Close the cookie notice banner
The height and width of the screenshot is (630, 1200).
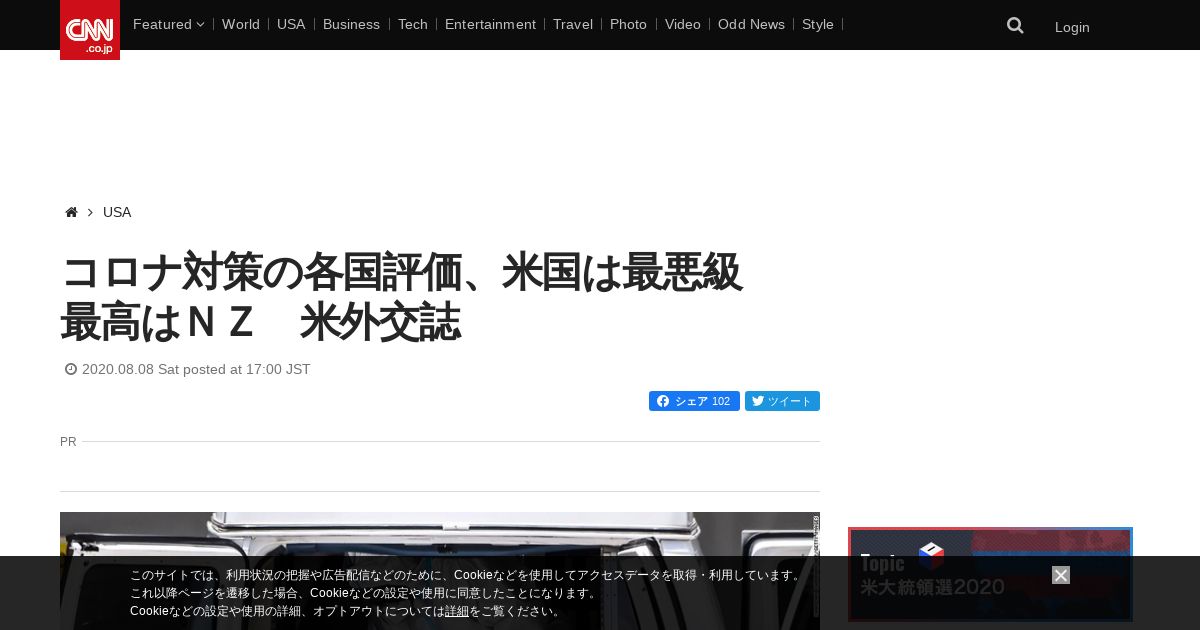1061,575
